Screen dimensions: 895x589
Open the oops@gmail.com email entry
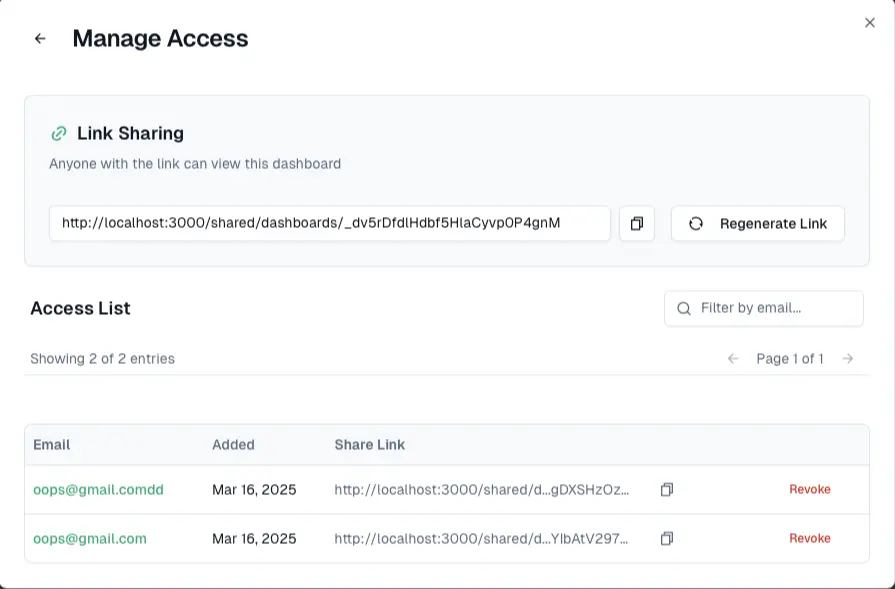[x=90, y=539]
